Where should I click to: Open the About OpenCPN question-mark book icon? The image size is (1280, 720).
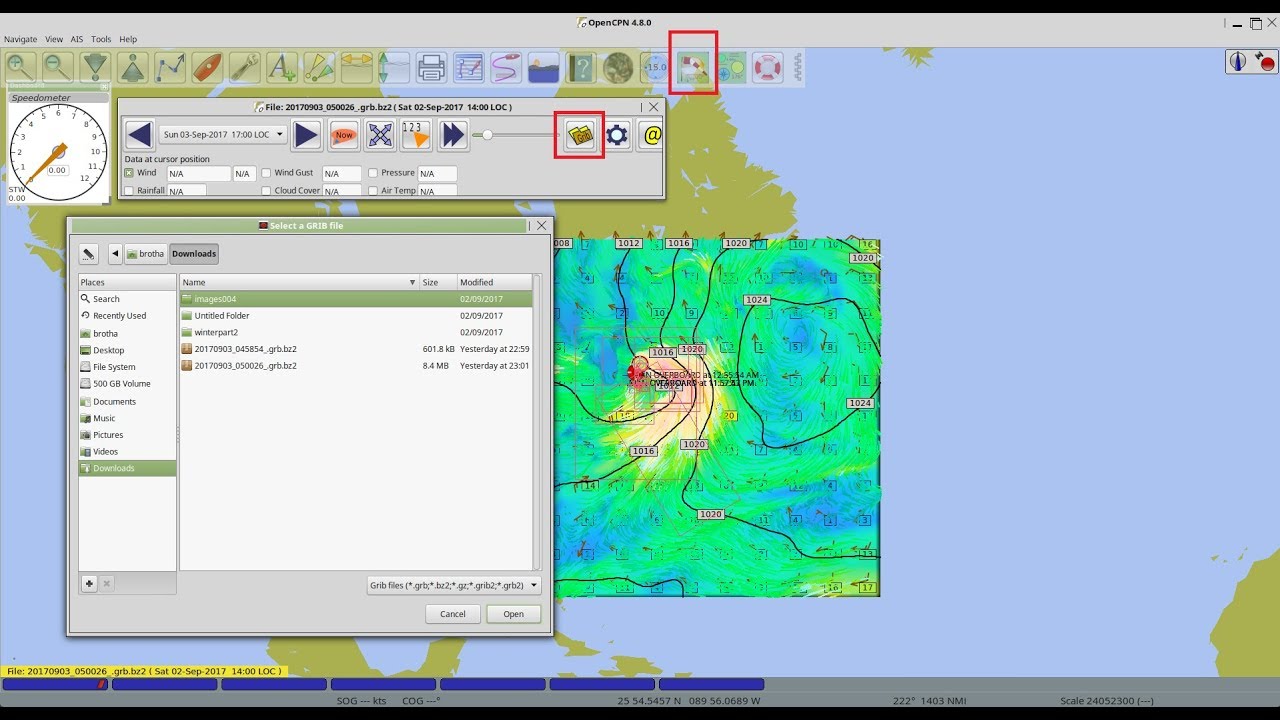point(581,67)
